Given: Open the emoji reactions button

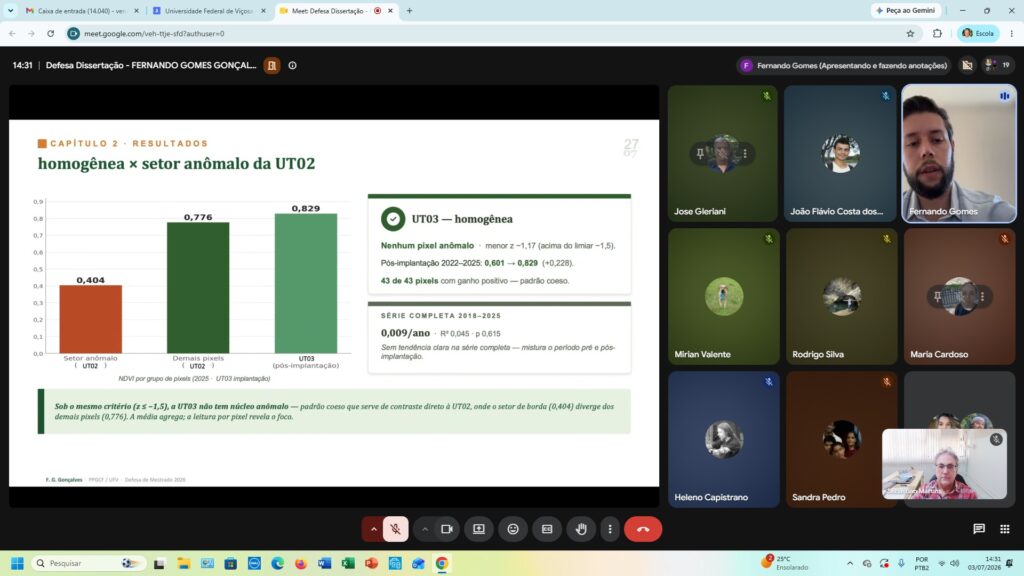Looking at the screenshot, I should [x=513, y=529].
